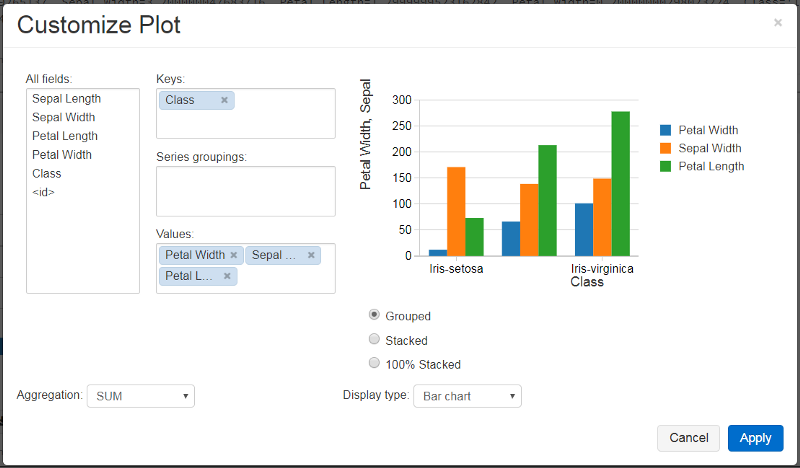
Task: Choose the 100% Stacked option
Action: (x=374, y=363)
